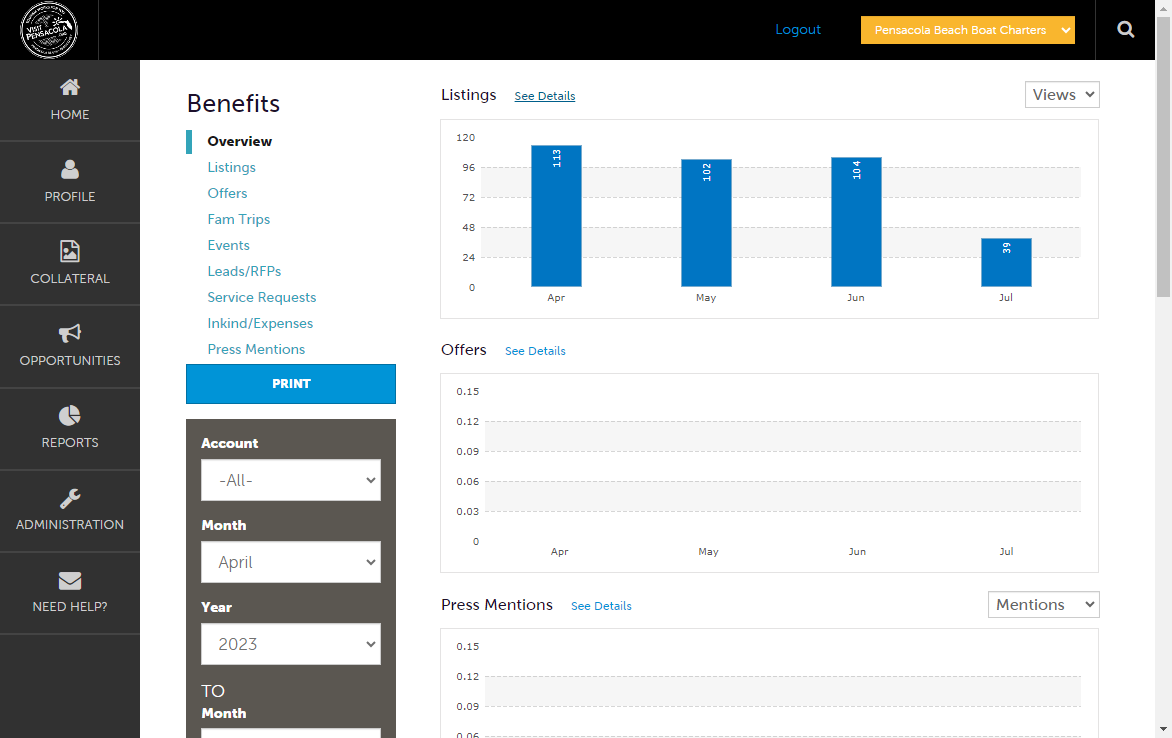Click the Visit Pensacola logo
1172x738 pixels.
click(x=49, y=30)
